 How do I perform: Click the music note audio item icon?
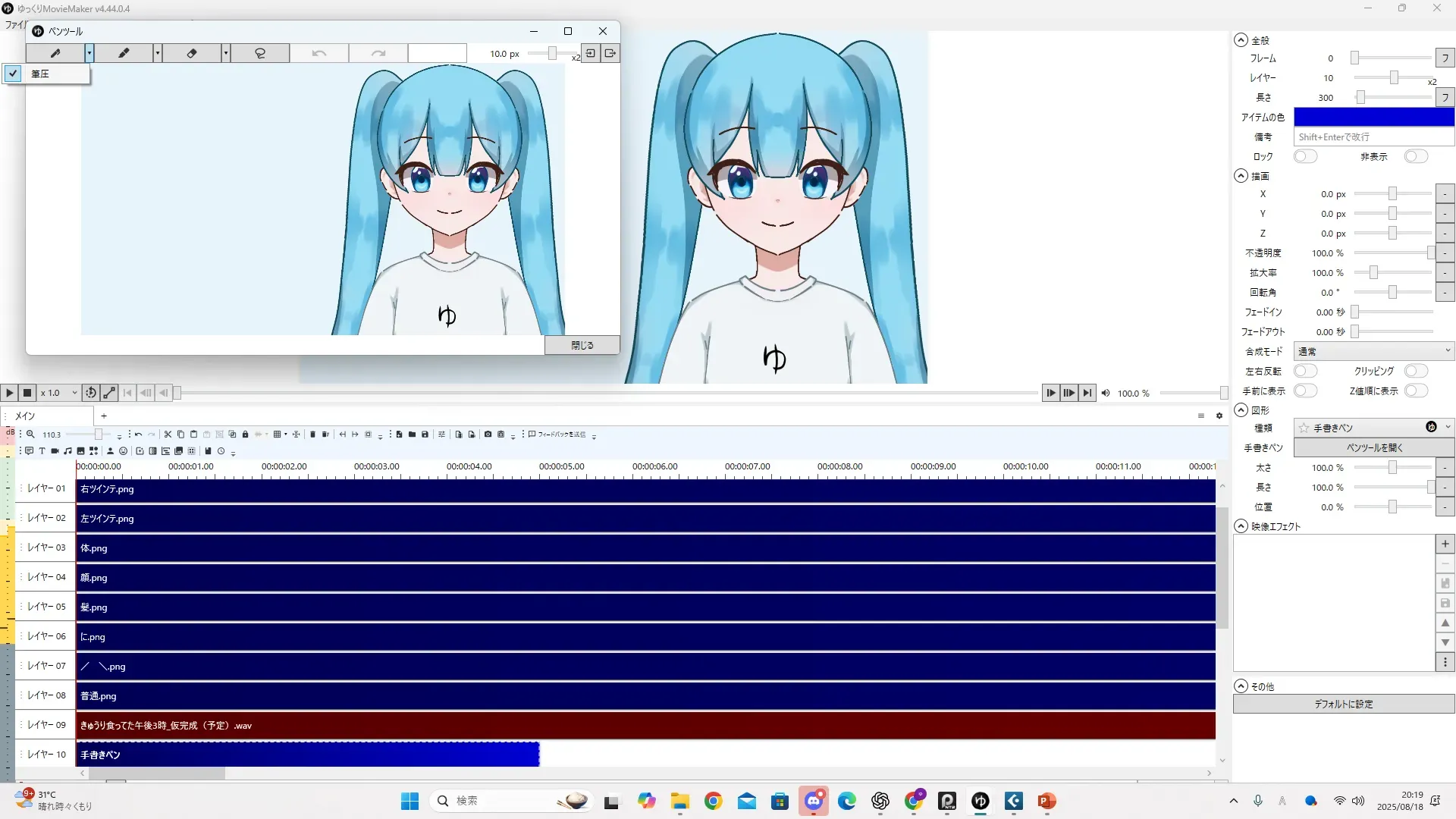coord(67,451)
